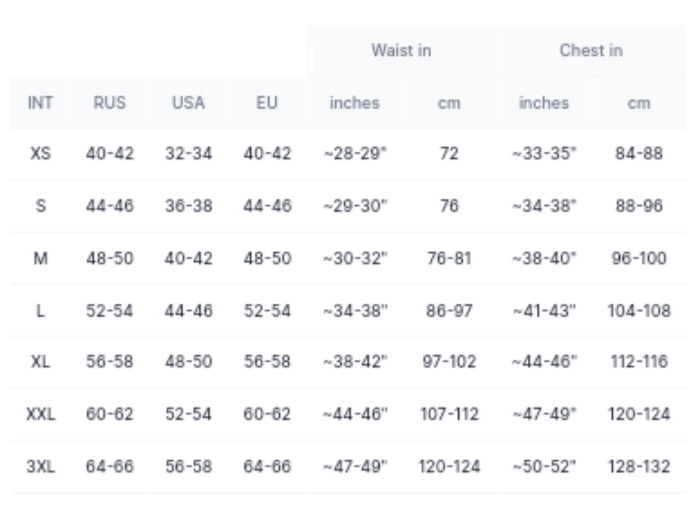This screenshot has height=512, width=700.
Task: Click the USA size 48-50 cell
Action: [x=188, y=362]
